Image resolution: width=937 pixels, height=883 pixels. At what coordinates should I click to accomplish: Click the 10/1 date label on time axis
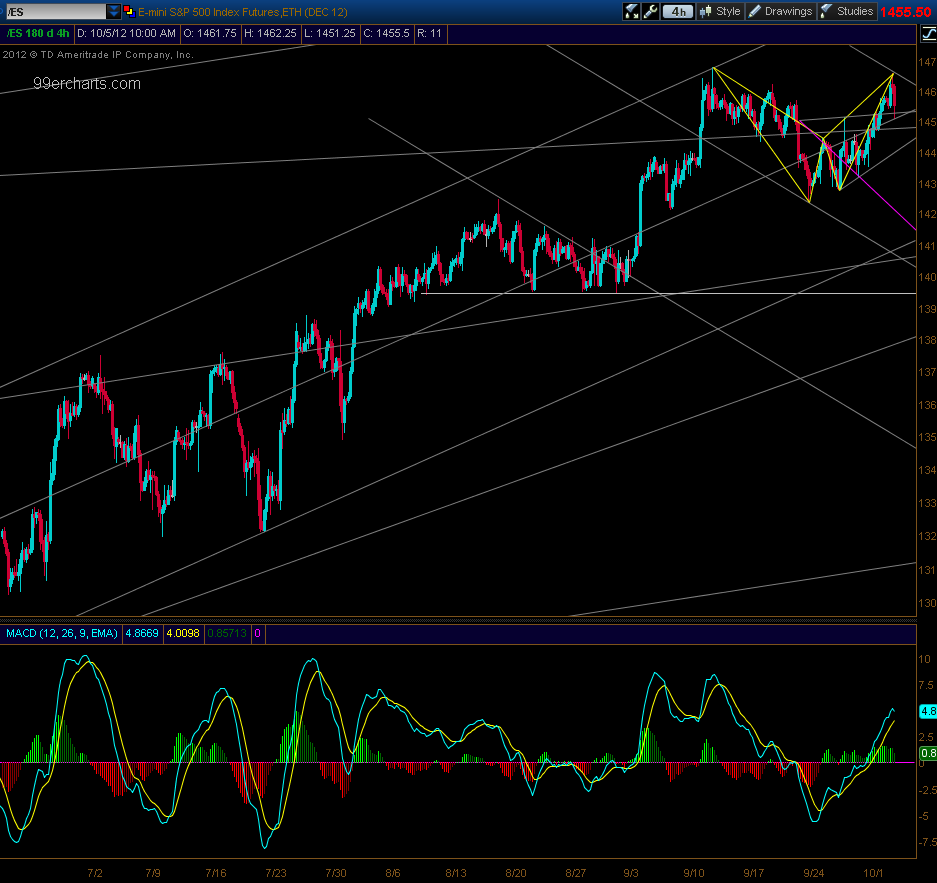(873, 873)
